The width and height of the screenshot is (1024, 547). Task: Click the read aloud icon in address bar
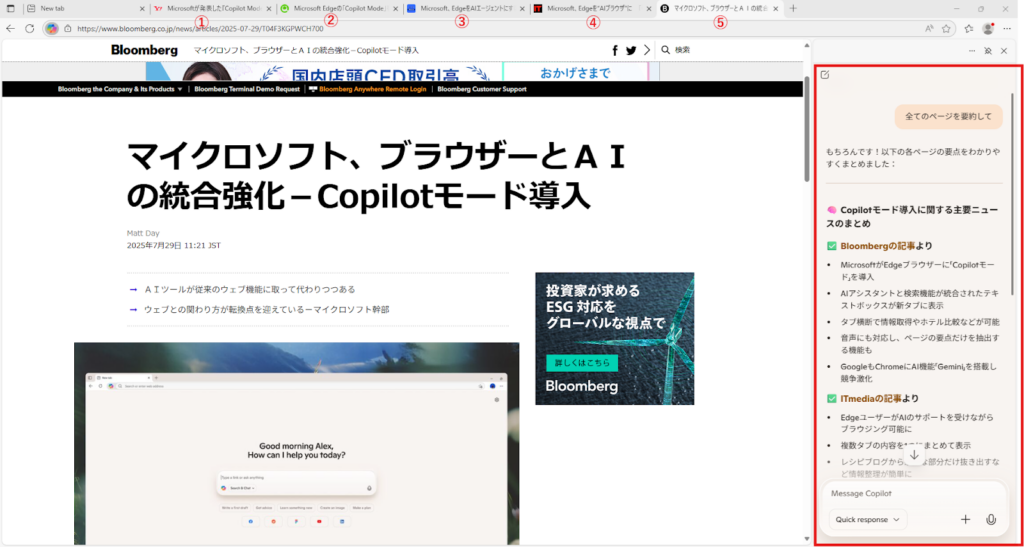click(929, 29)
